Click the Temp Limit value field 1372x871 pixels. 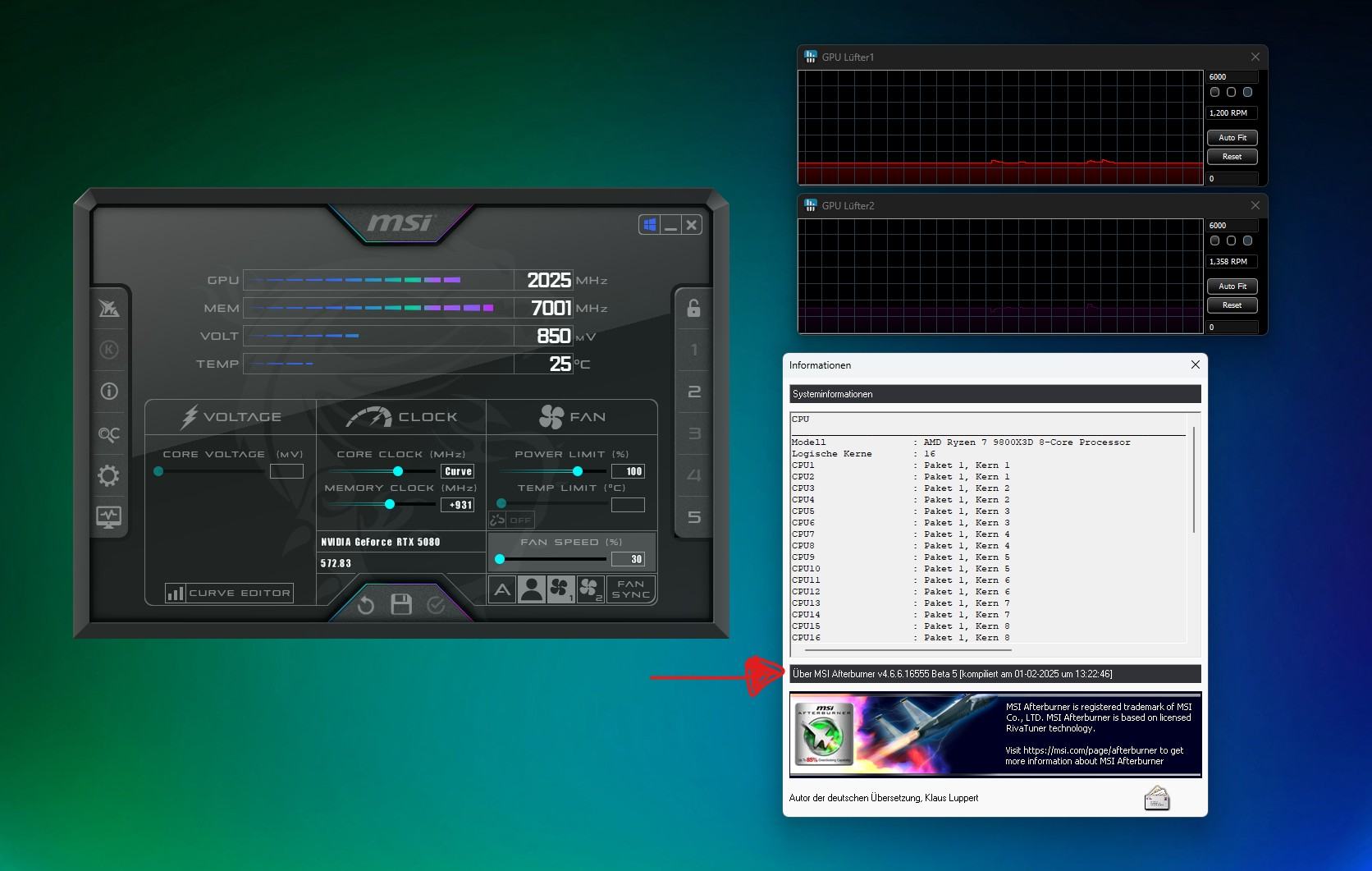click(x=628, y=505)
